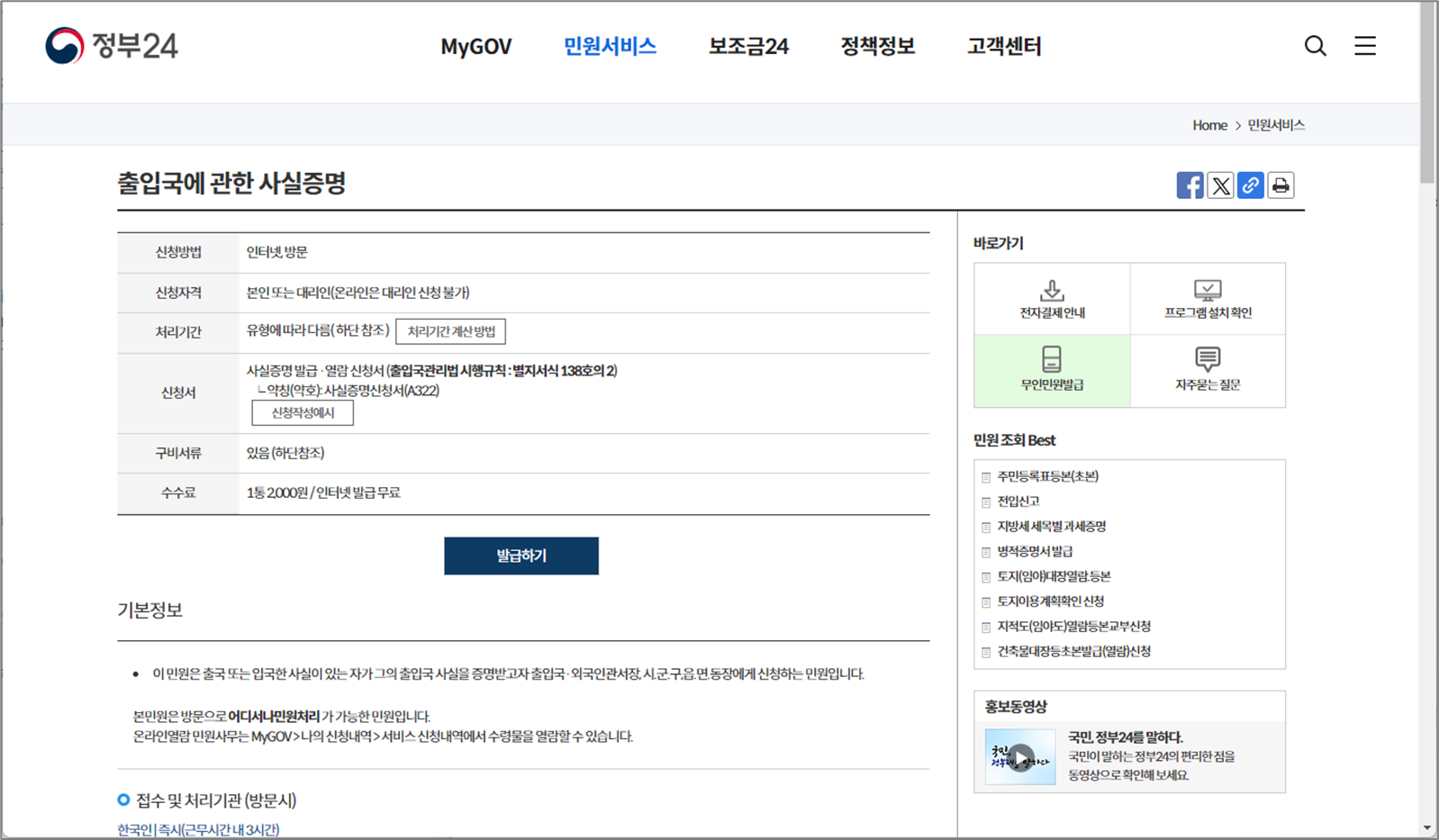Click 있음 (하단참조) cell

285,454
